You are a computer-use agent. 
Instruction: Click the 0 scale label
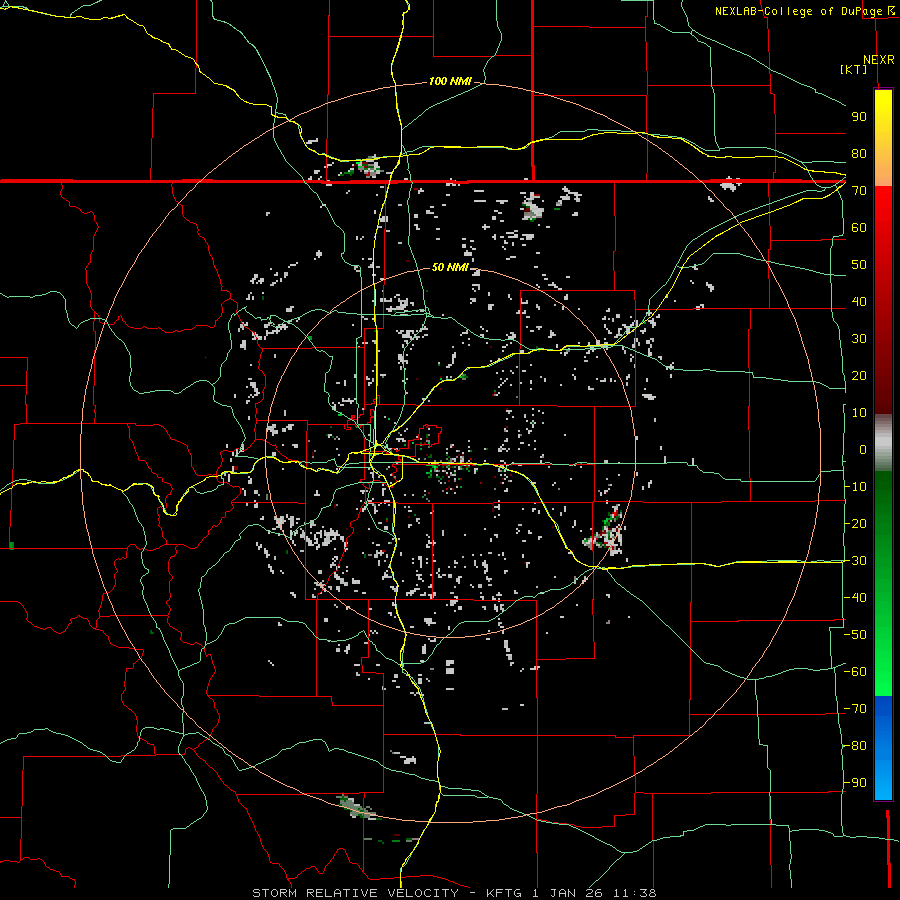tap(863, 450)
